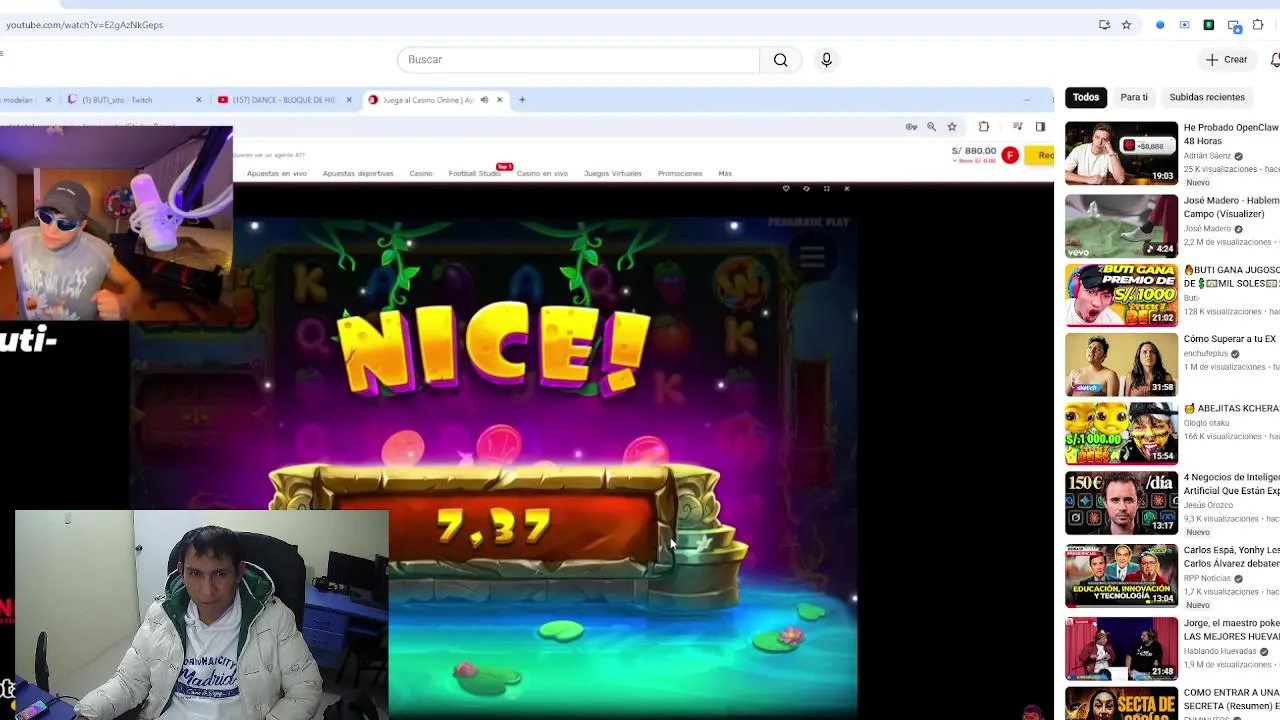This screenshot has width=1280, height=720.
Task: Click the S/ 880.00 balance display
Action: click(x=973, y=151)
